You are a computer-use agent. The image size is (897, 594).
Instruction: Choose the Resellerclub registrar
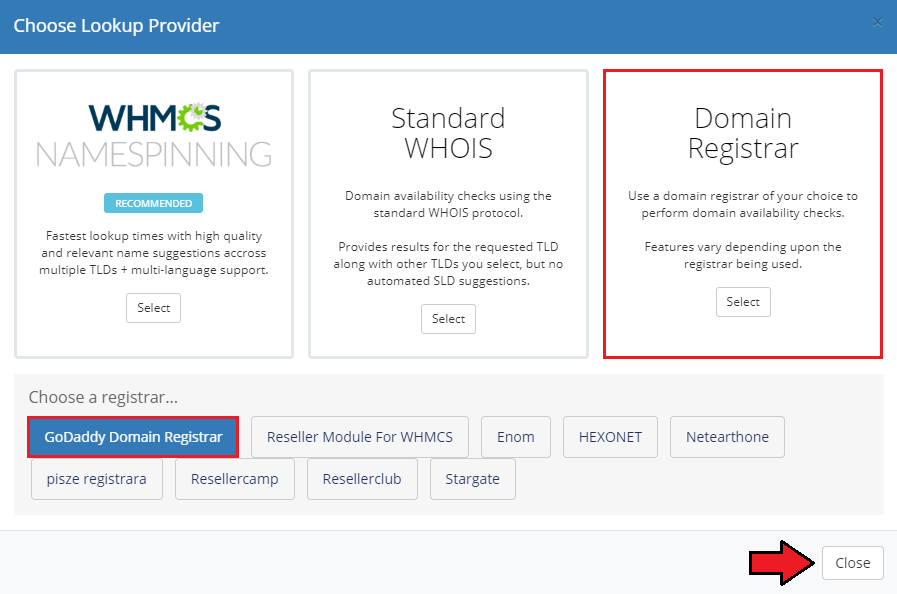pyautogui.click(x=362, y=479)
